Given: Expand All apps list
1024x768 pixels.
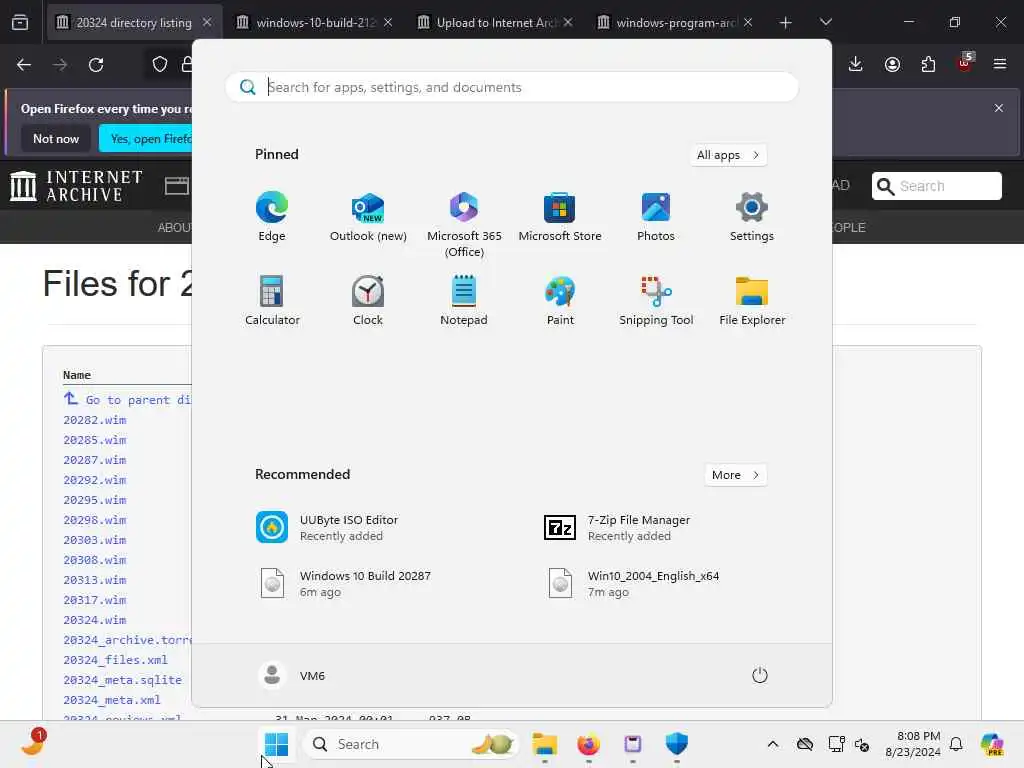Looking at the screenshot, I should [x=728, y=155].
